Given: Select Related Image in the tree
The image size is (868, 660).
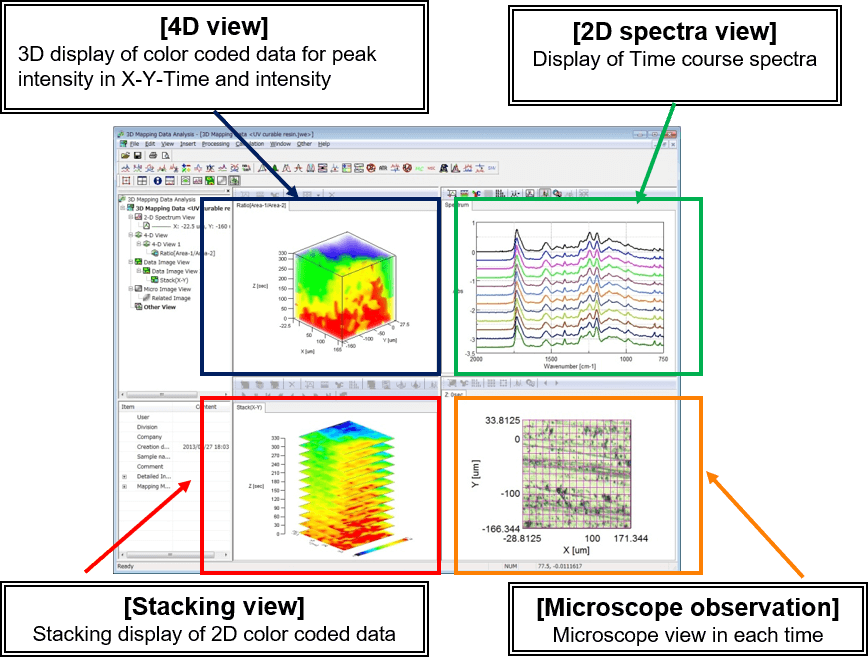Looking at the screenshot, I should coord(171,298).
